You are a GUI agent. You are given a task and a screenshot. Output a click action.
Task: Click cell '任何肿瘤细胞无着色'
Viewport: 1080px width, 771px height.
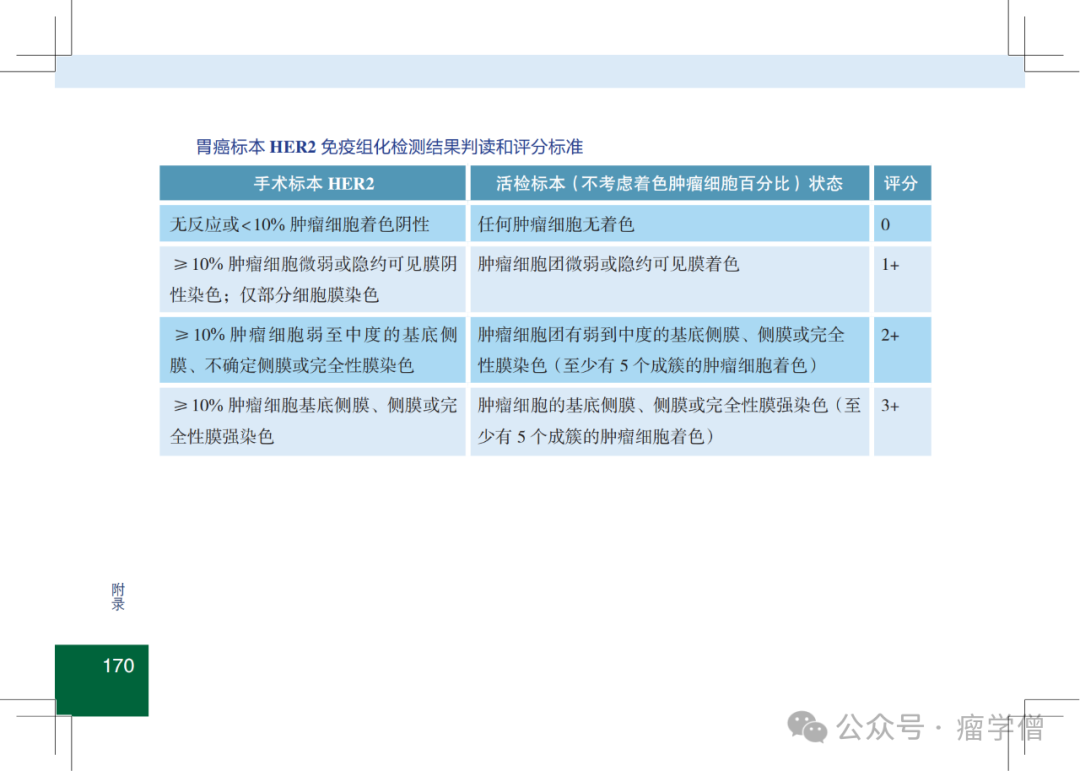click(x=669, y=223)
